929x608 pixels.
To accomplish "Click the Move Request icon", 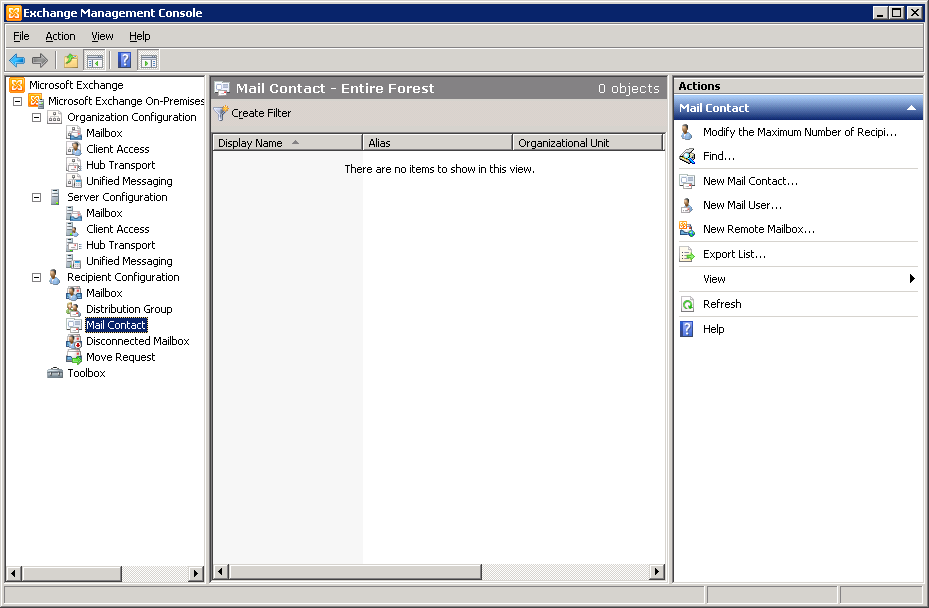I will (x=73, y=357).
